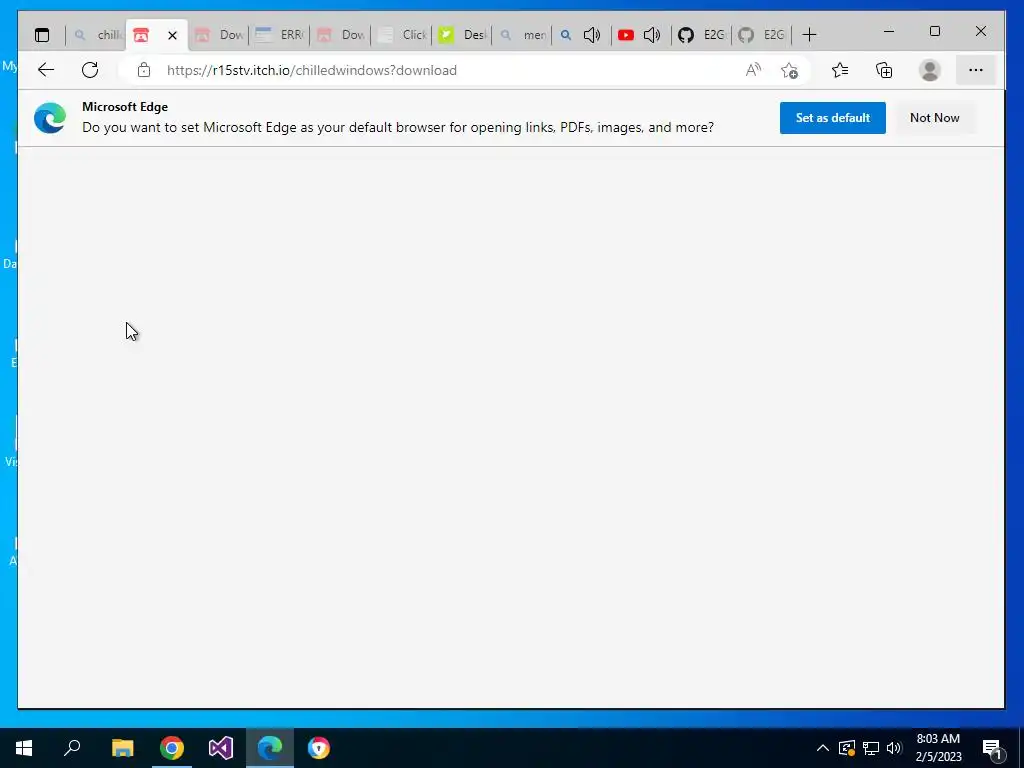Open taskbar Search
This screenshot has height=768, width=1024.
click(x=72, y=748)
